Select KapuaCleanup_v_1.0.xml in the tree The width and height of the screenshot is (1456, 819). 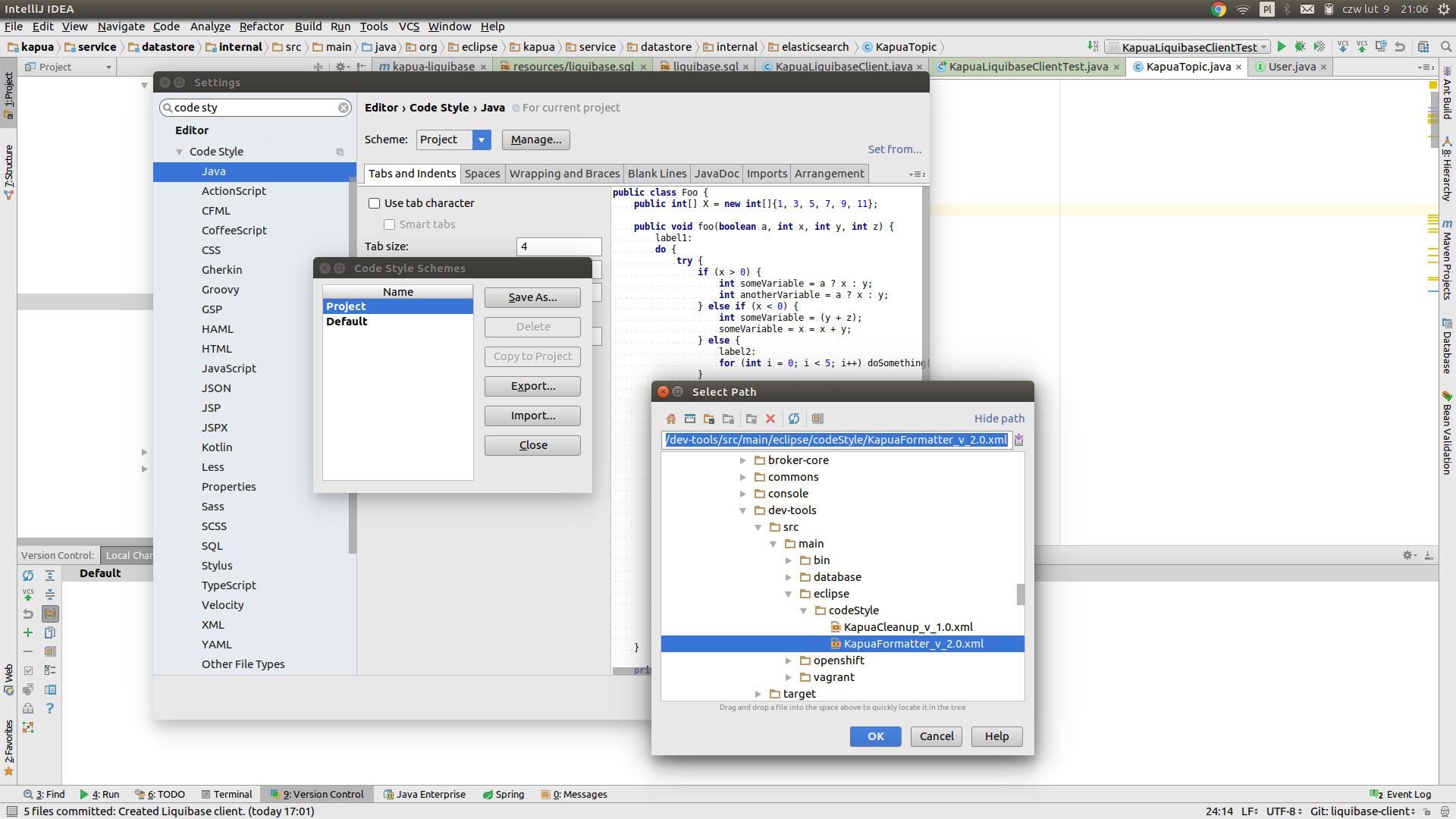908,627
